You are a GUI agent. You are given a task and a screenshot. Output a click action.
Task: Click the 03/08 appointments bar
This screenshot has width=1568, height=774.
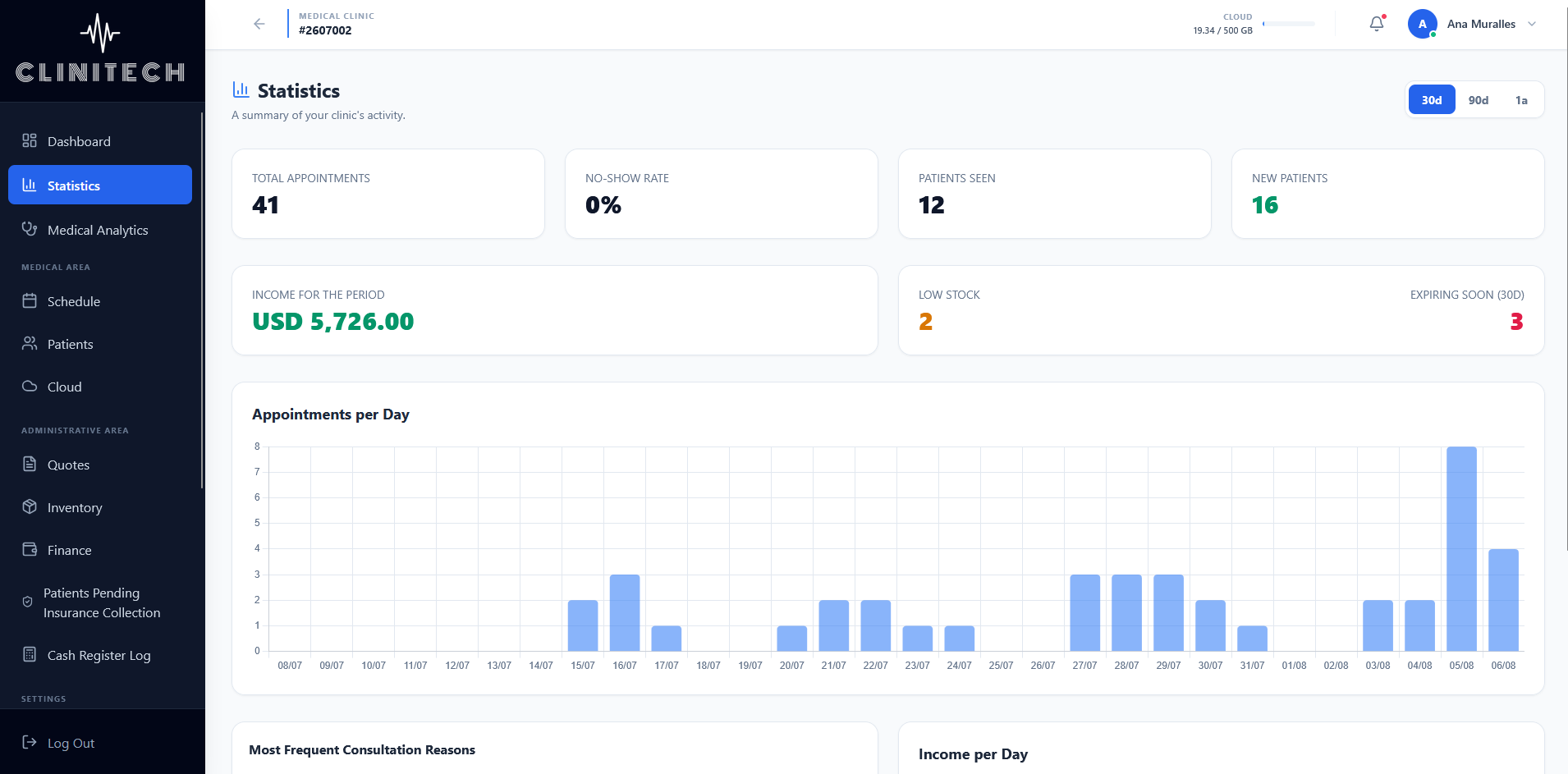click(1378, 625)
